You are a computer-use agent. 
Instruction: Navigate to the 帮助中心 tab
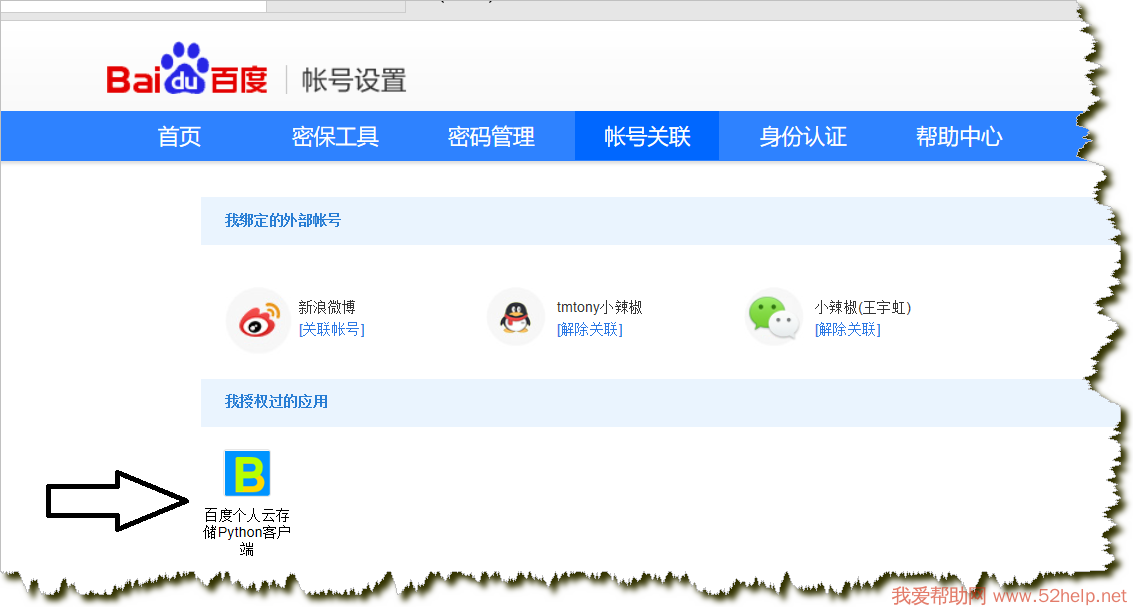959,137
